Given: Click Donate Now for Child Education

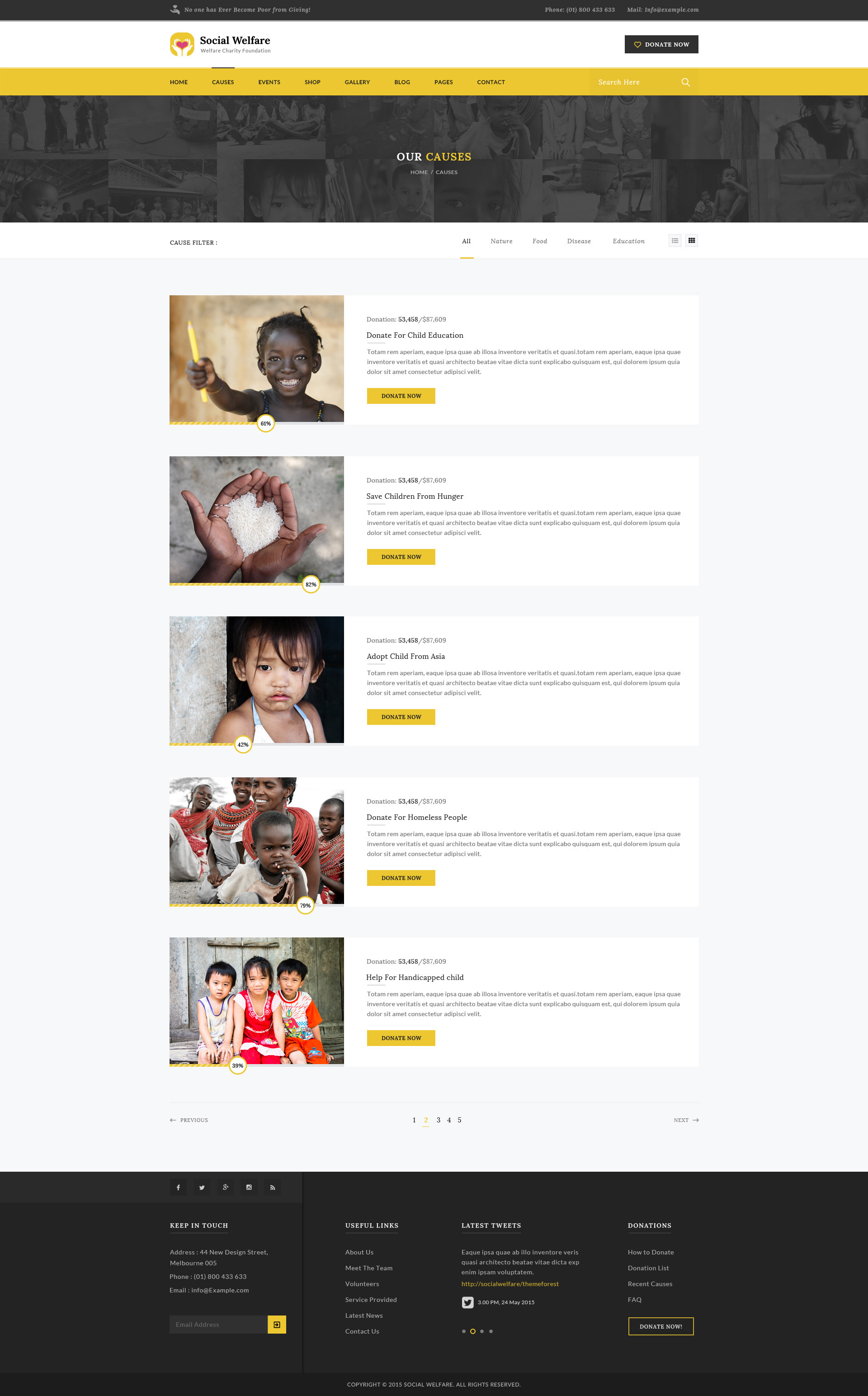Looking at the screenshot, I should click(401, 396).
